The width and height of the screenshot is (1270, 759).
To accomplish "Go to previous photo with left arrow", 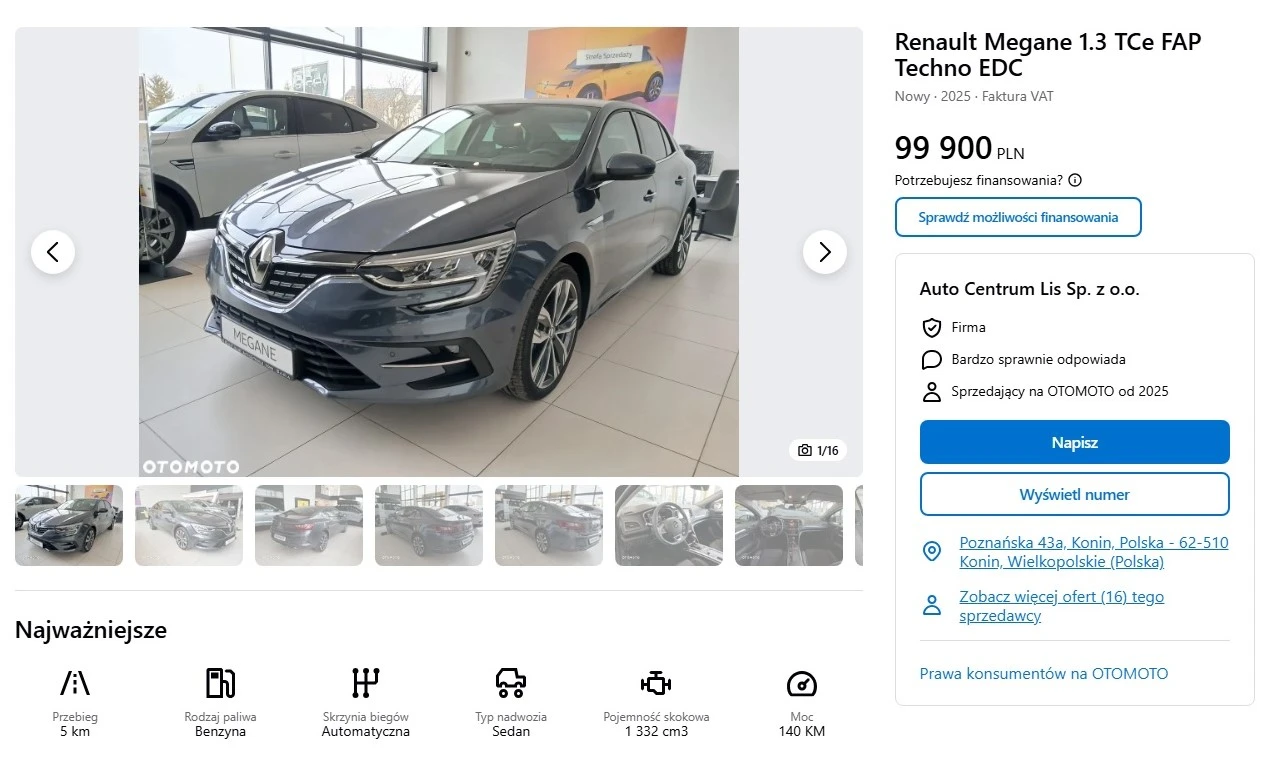I will 53,252.
